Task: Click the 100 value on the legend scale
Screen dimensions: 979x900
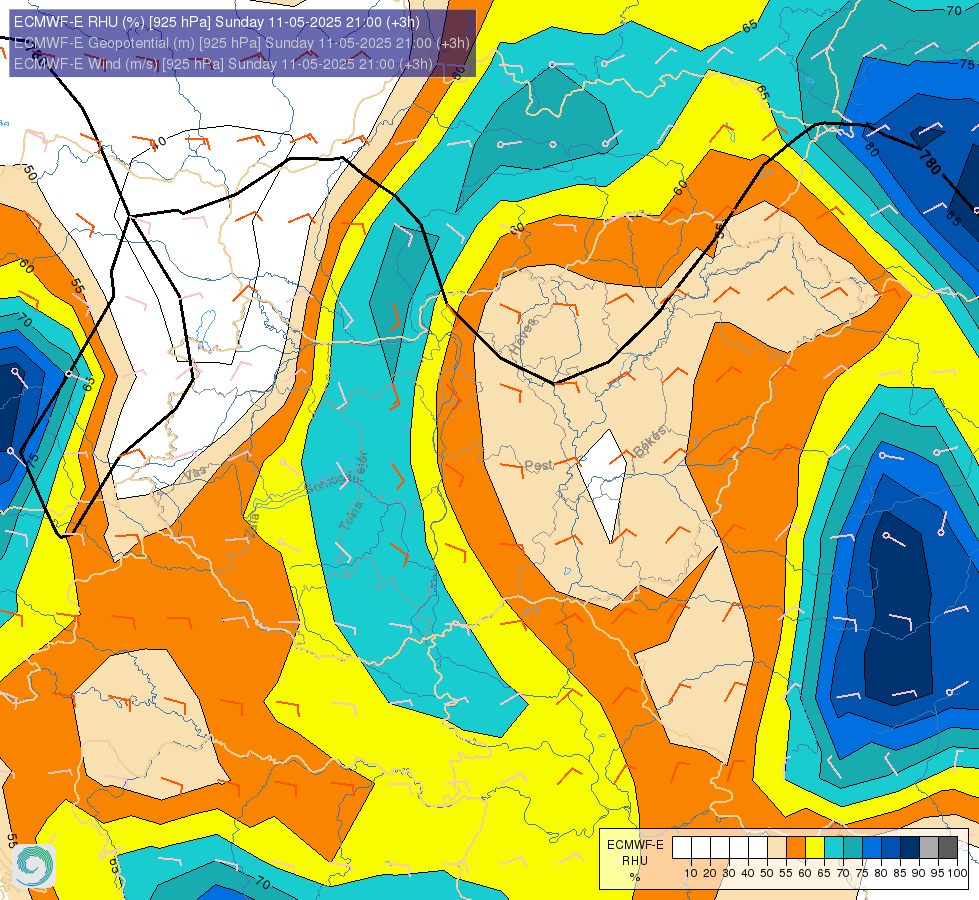Action: (957, 873)
